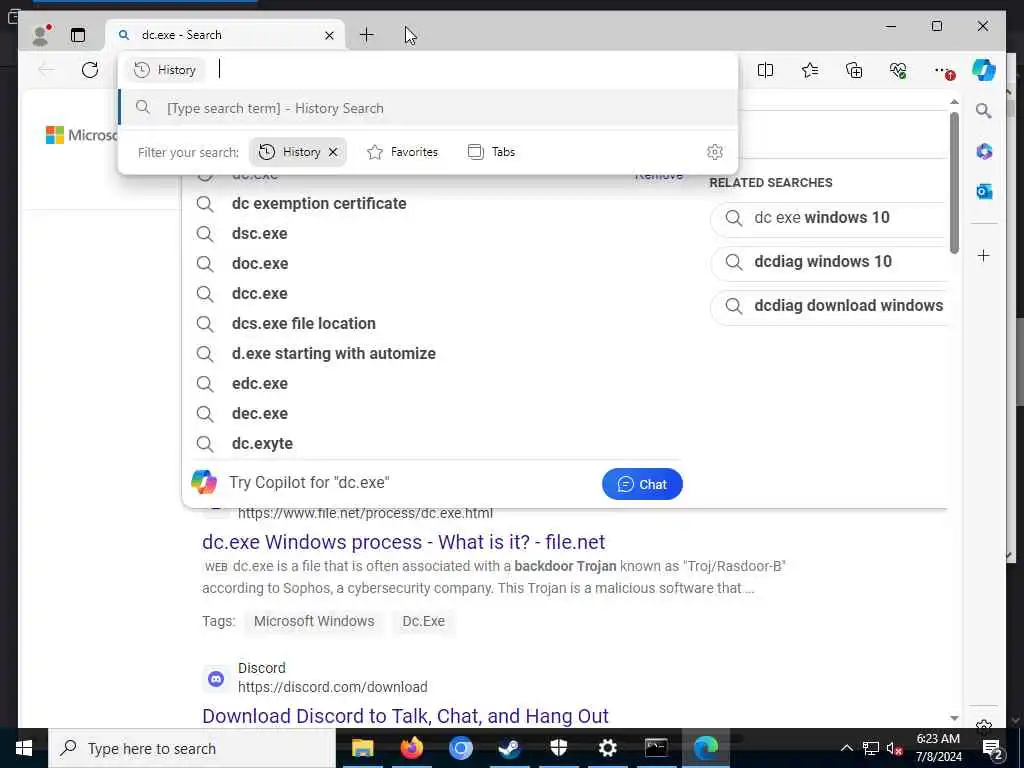Open dc.exe Windows process file.net result
Screen dimensions: 1024x768
click(404, 542)
